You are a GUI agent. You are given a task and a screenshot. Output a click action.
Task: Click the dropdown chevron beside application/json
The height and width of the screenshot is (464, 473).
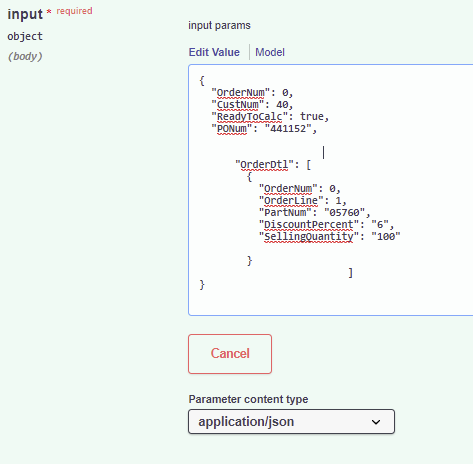click(376, 422)
